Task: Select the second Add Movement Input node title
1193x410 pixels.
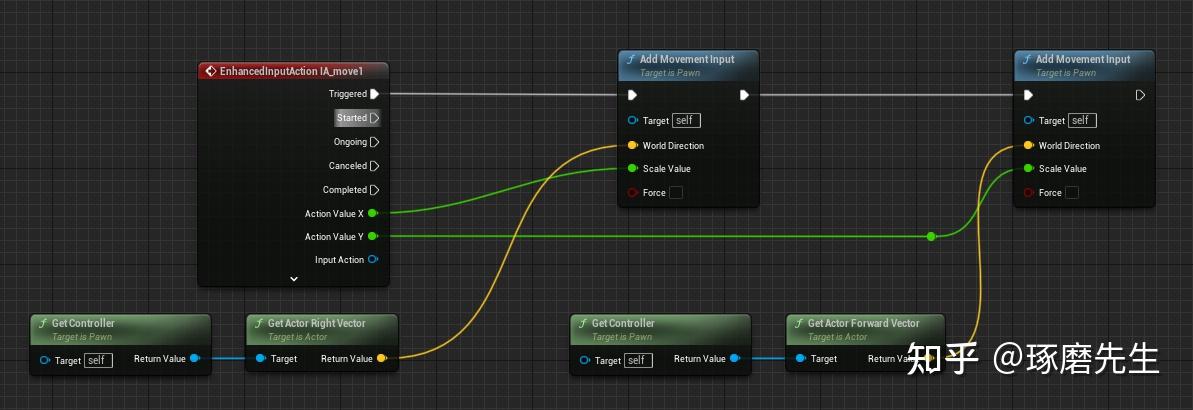Action: coord(1083,59)
